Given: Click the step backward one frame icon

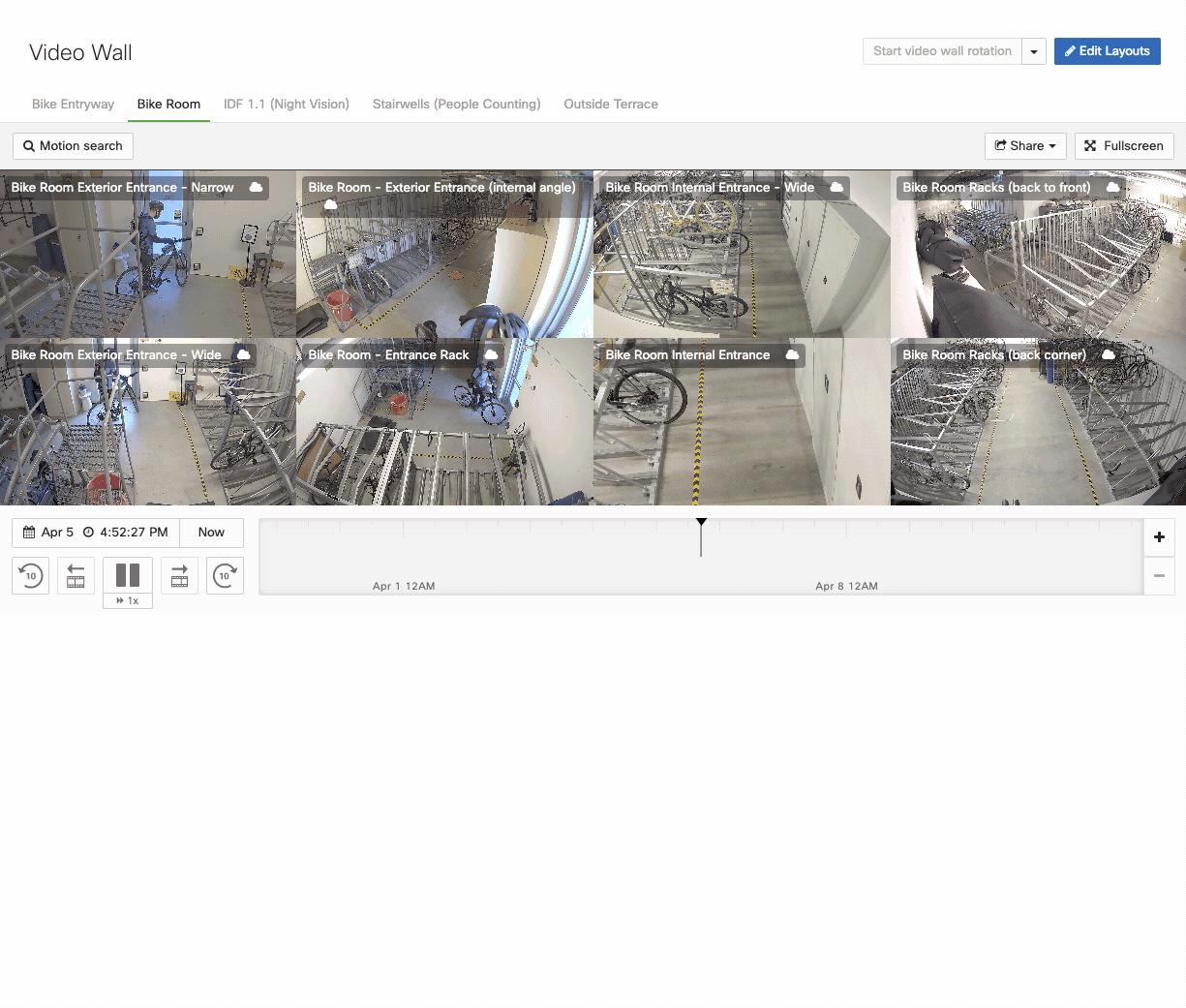Looking at the screenshot, I should 76,575.
